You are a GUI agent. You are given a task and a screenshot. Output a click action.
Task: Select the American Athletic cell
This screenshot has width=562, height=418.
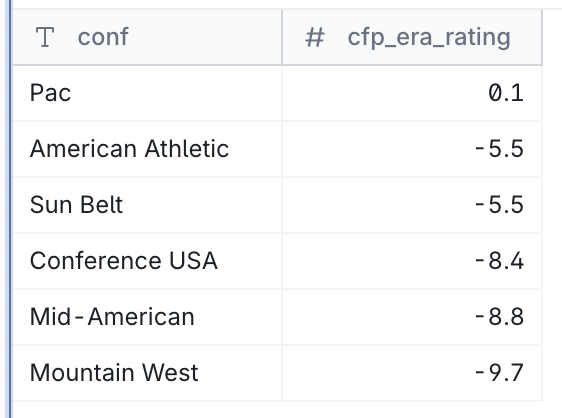tap(147, 149)
